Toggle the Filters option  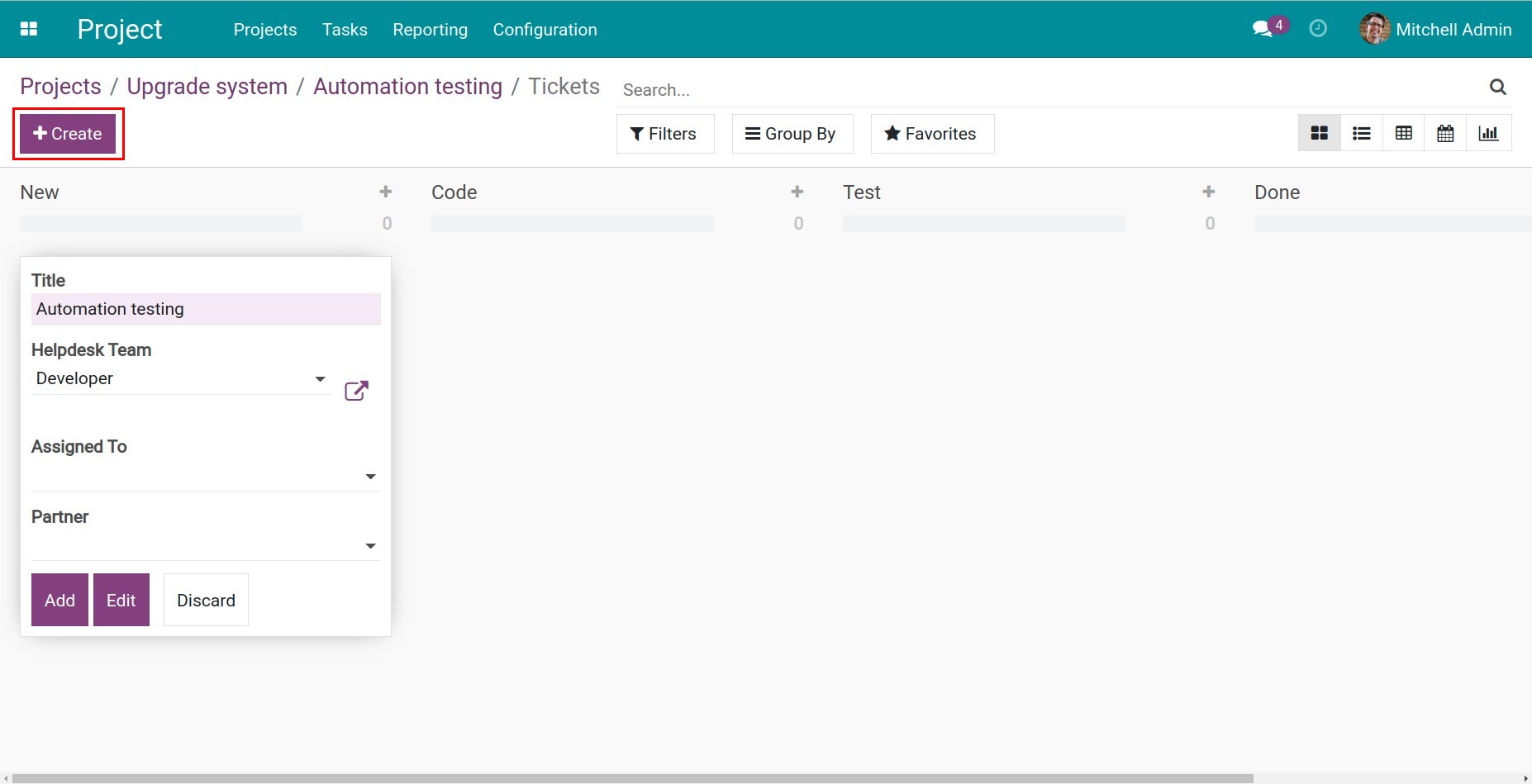click(x=664, y=133)
